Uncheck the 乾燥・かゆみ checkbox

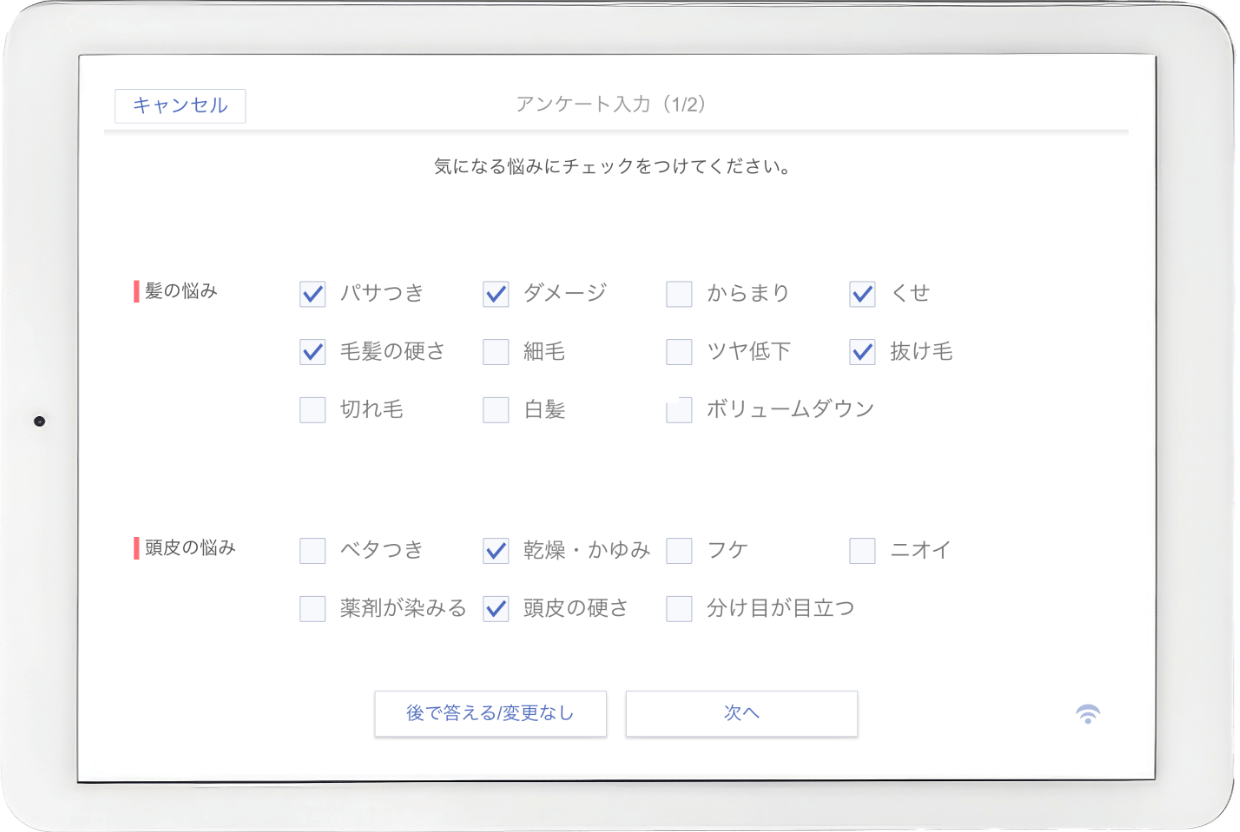click(495, 549)
